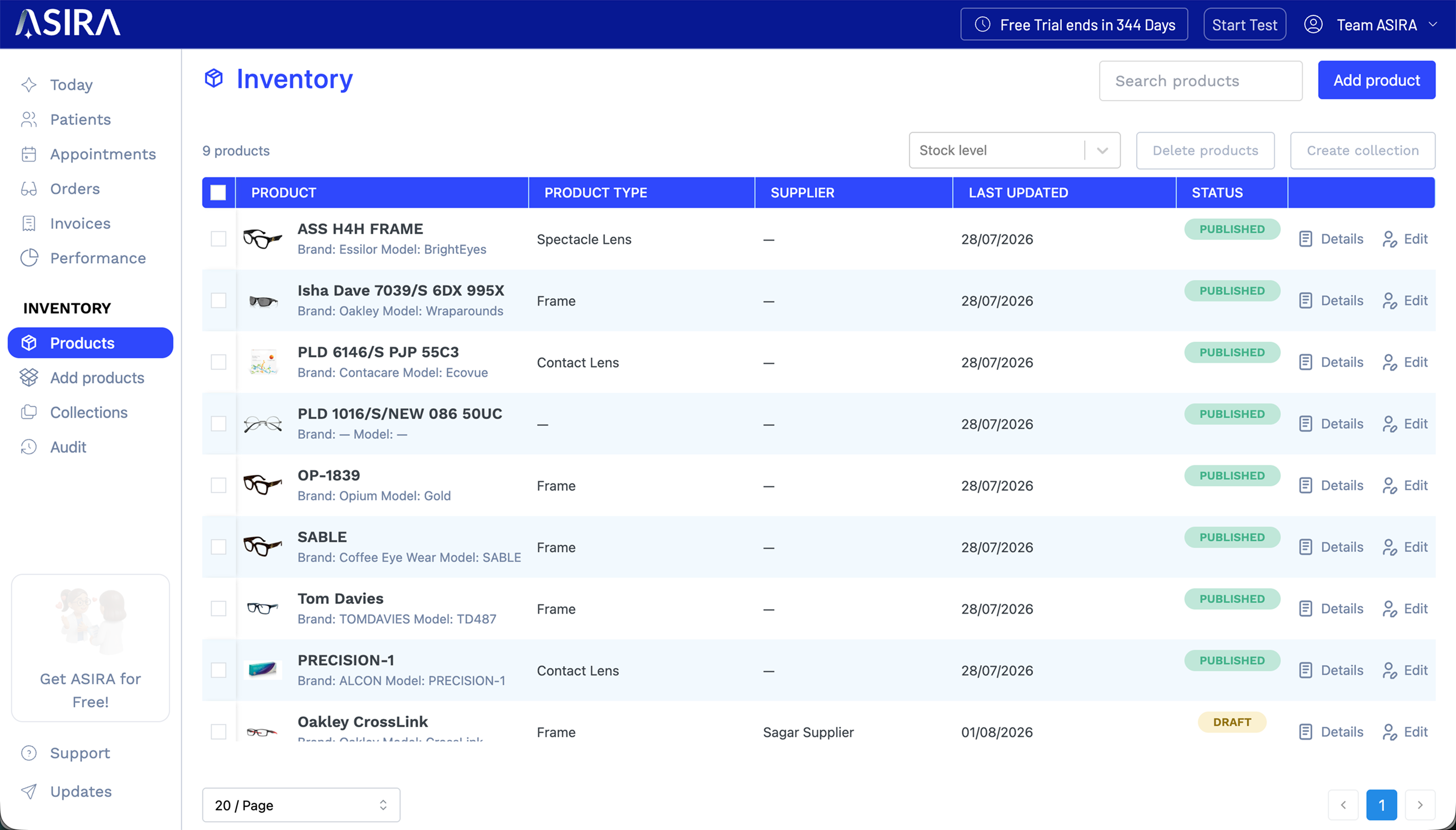Check the box for ASS H4H FRAME
The image size is (1456, 830).
[x=218, y=239]
